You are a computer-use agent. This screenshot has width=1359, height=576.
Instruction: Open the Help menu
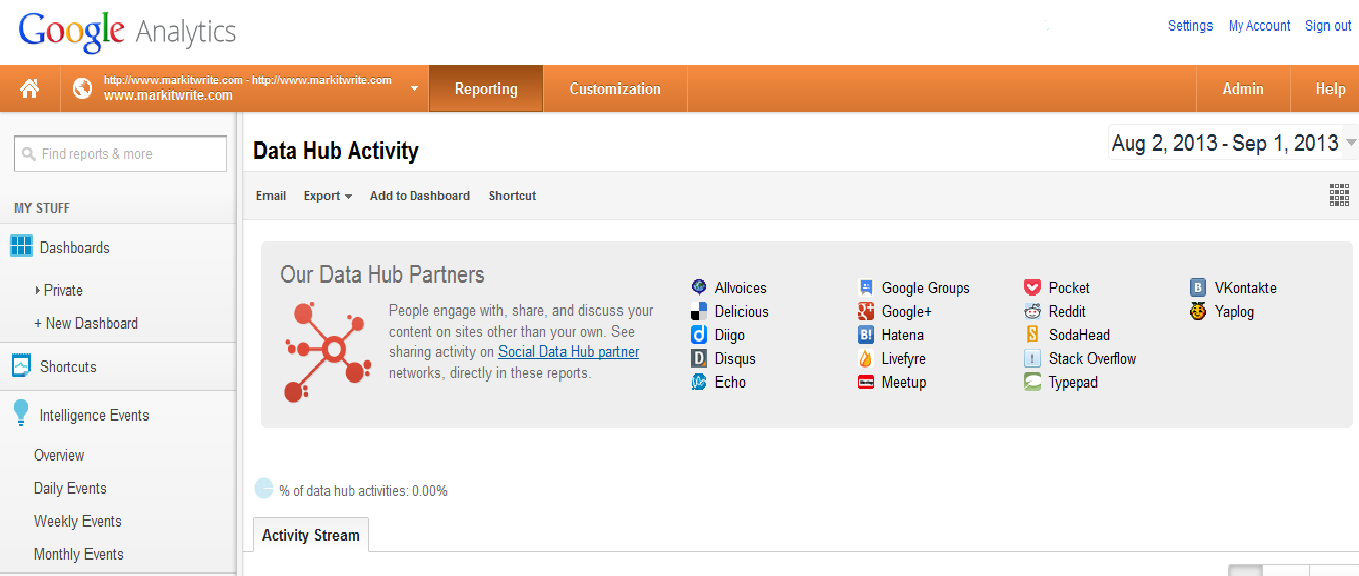pos(1330,89)
